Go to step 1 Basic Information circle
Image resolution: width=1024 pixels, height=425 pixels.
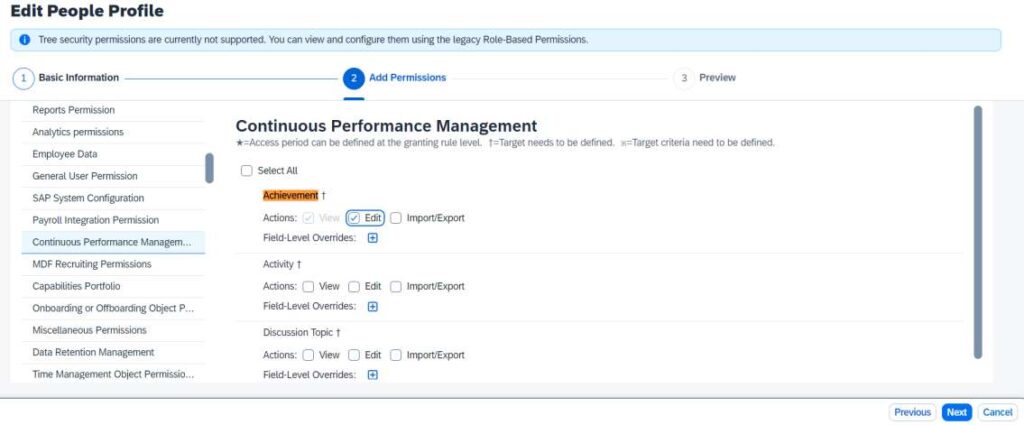(24, 78)
